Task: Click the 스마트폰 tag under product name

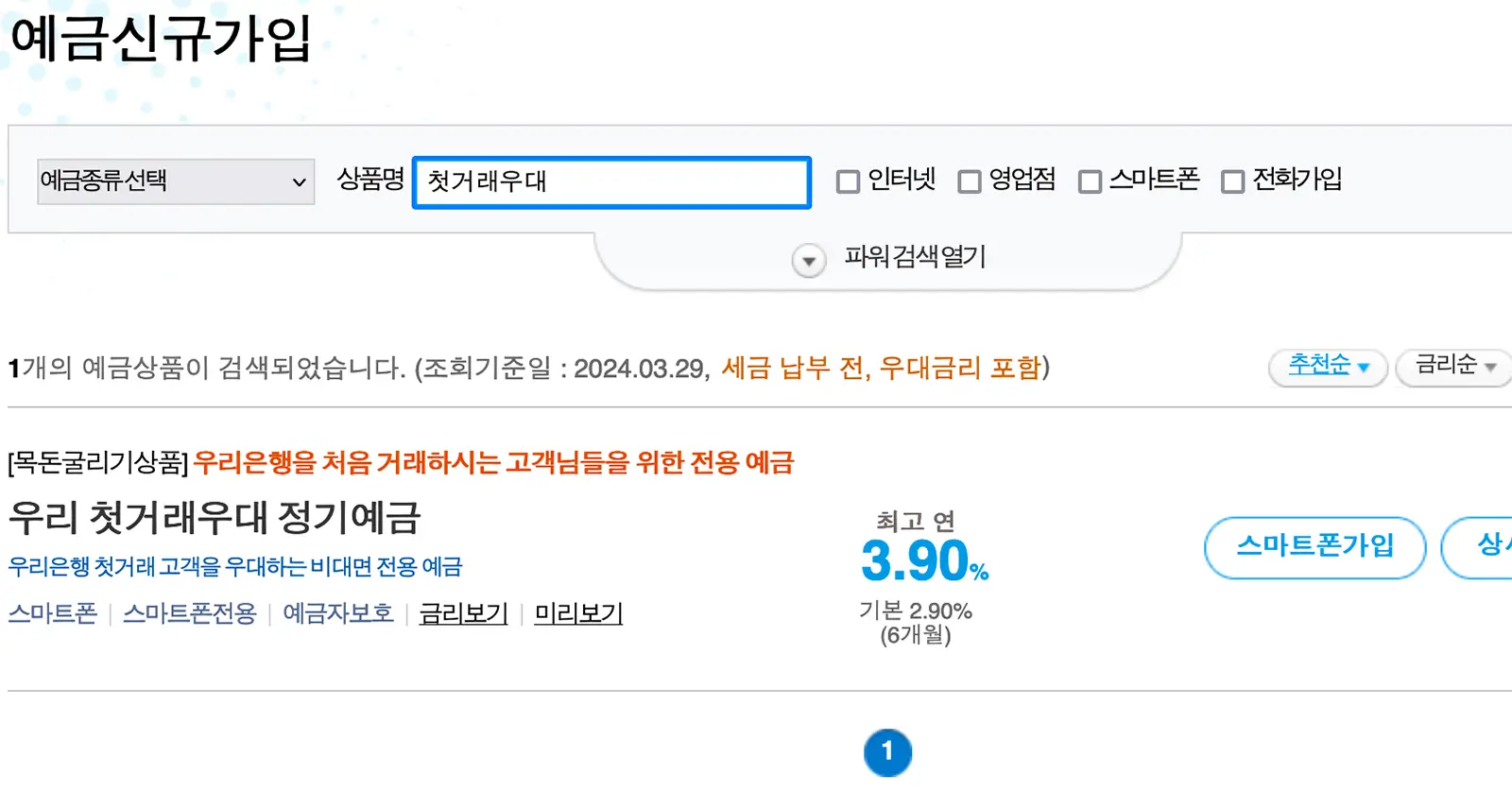Action: tap(52, 612)
